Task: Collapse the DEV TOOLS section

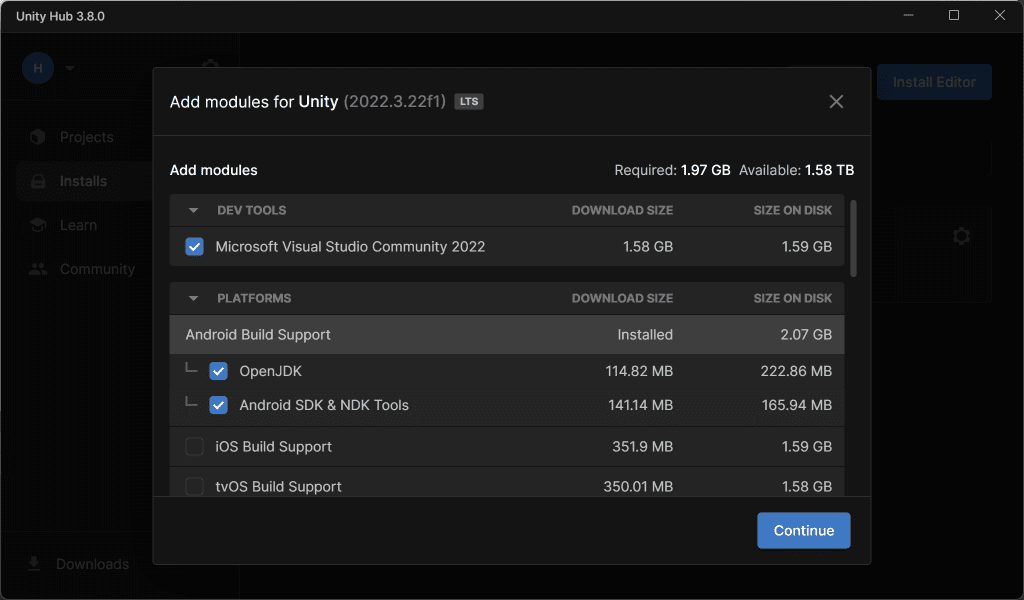Action: (193, 211)
